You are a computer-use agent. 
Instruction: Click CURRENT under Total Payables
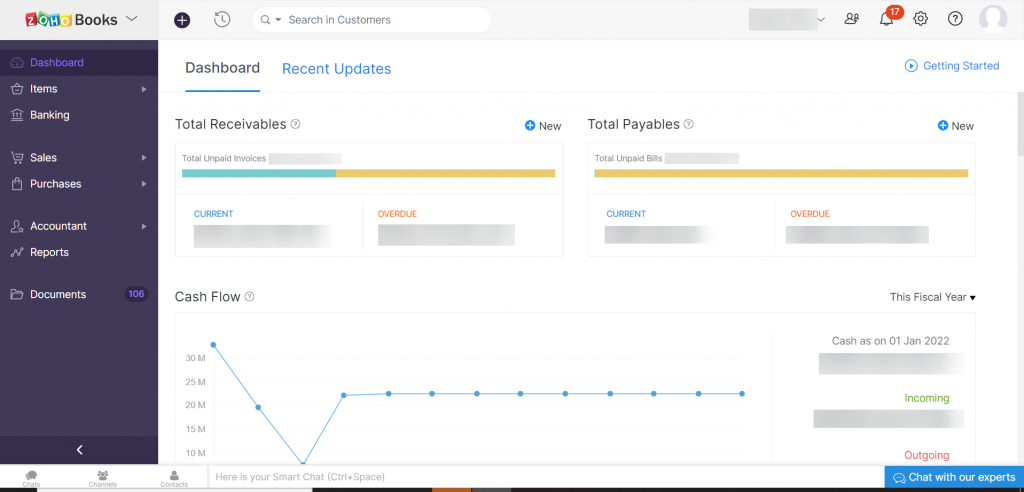tap(626, 214)
